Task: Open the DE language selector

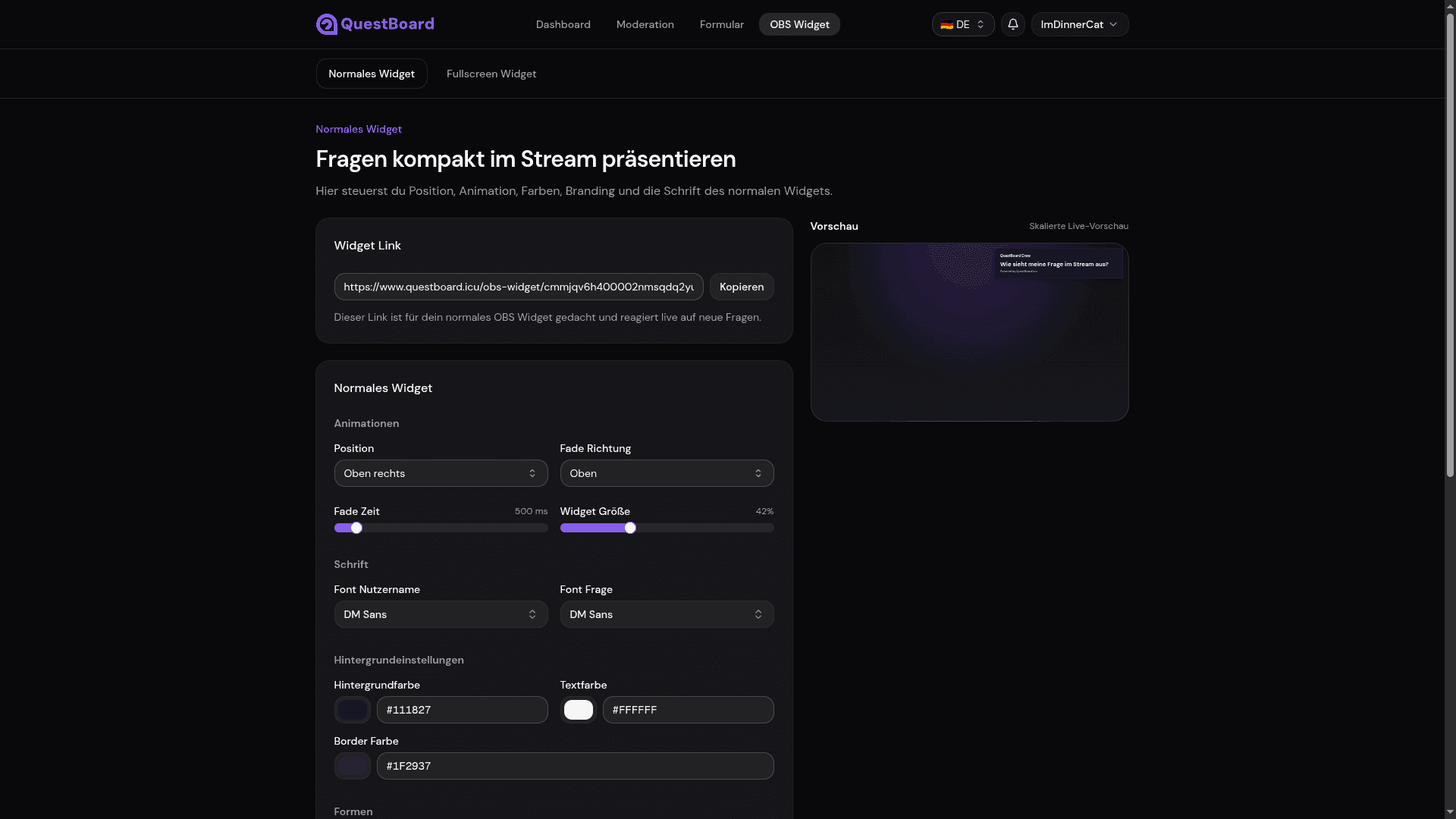Action: (x=962, y=24)
